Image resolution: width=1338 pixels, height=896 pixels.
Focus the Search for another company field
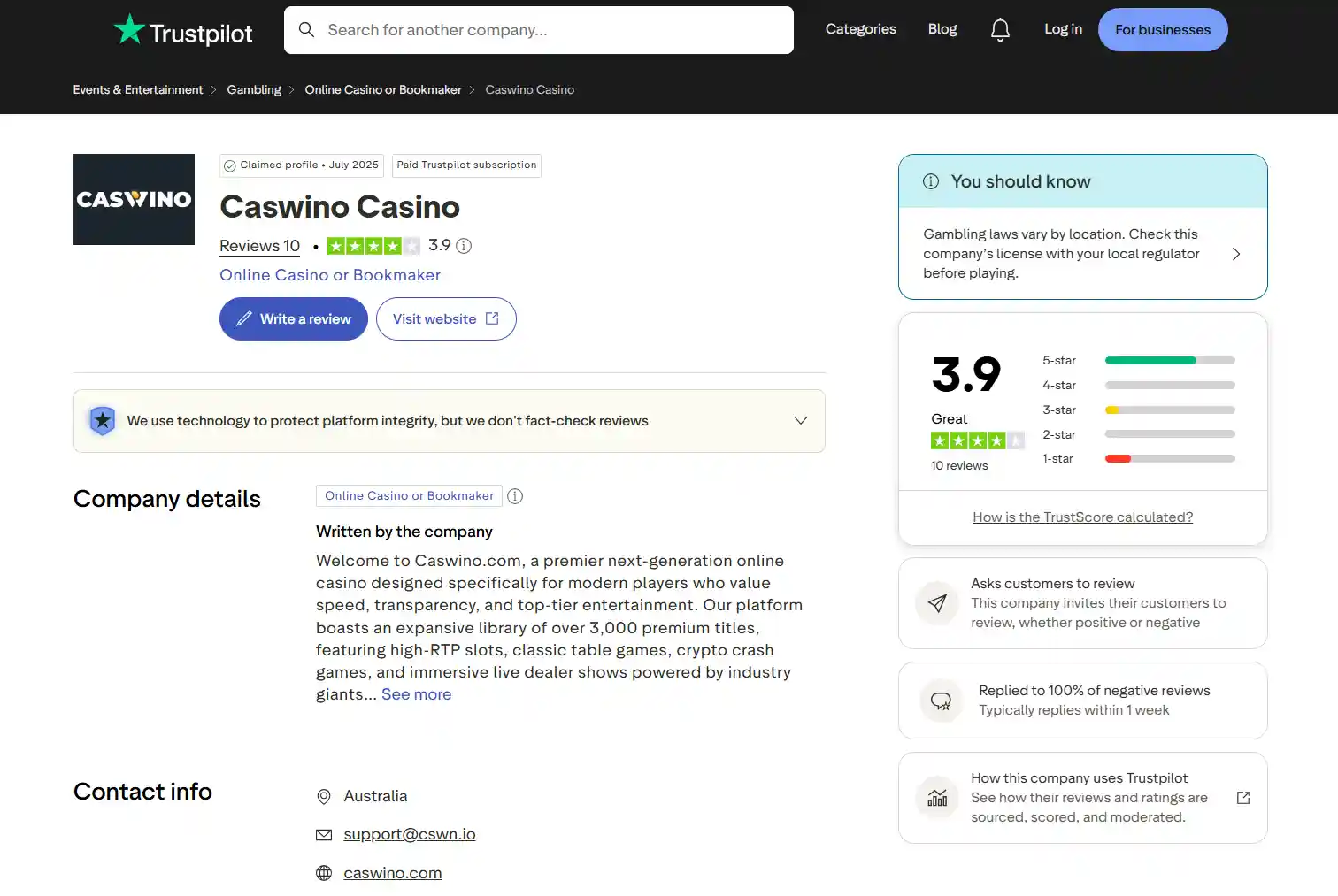point(539,30)
